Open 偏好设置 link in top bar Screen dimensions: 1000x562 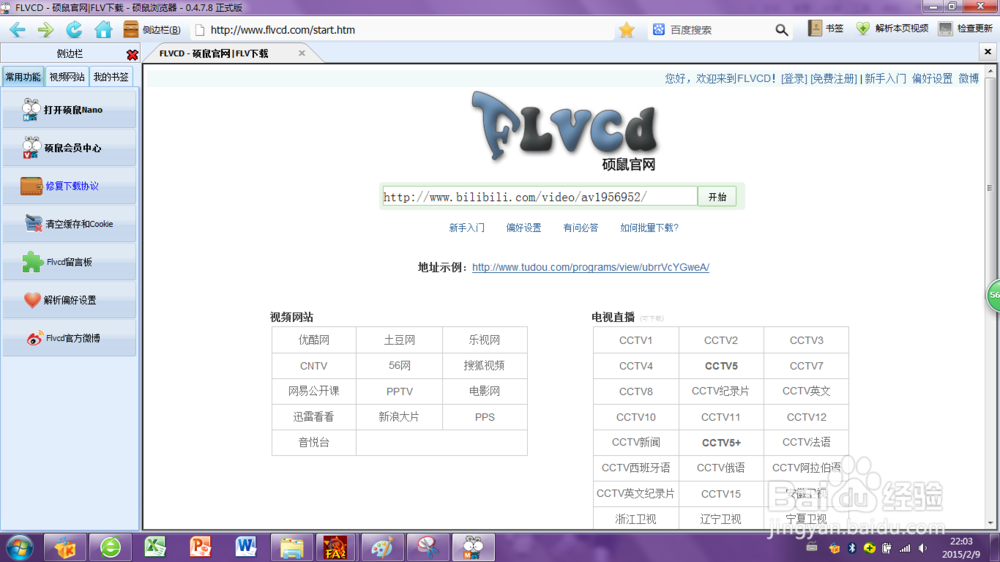click(932, 78)
